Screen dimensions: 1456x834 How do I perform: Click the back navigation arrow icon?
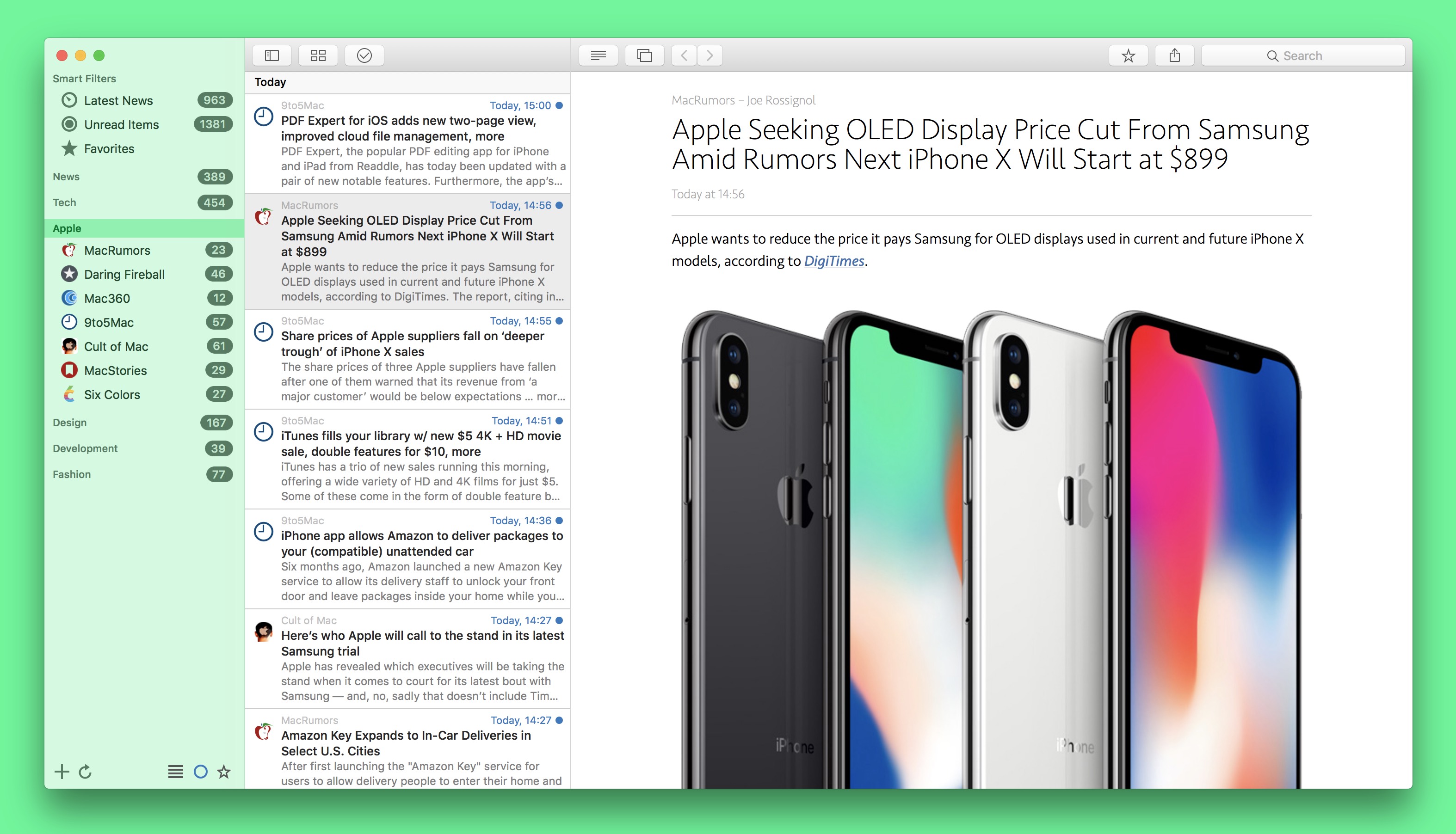684,56
